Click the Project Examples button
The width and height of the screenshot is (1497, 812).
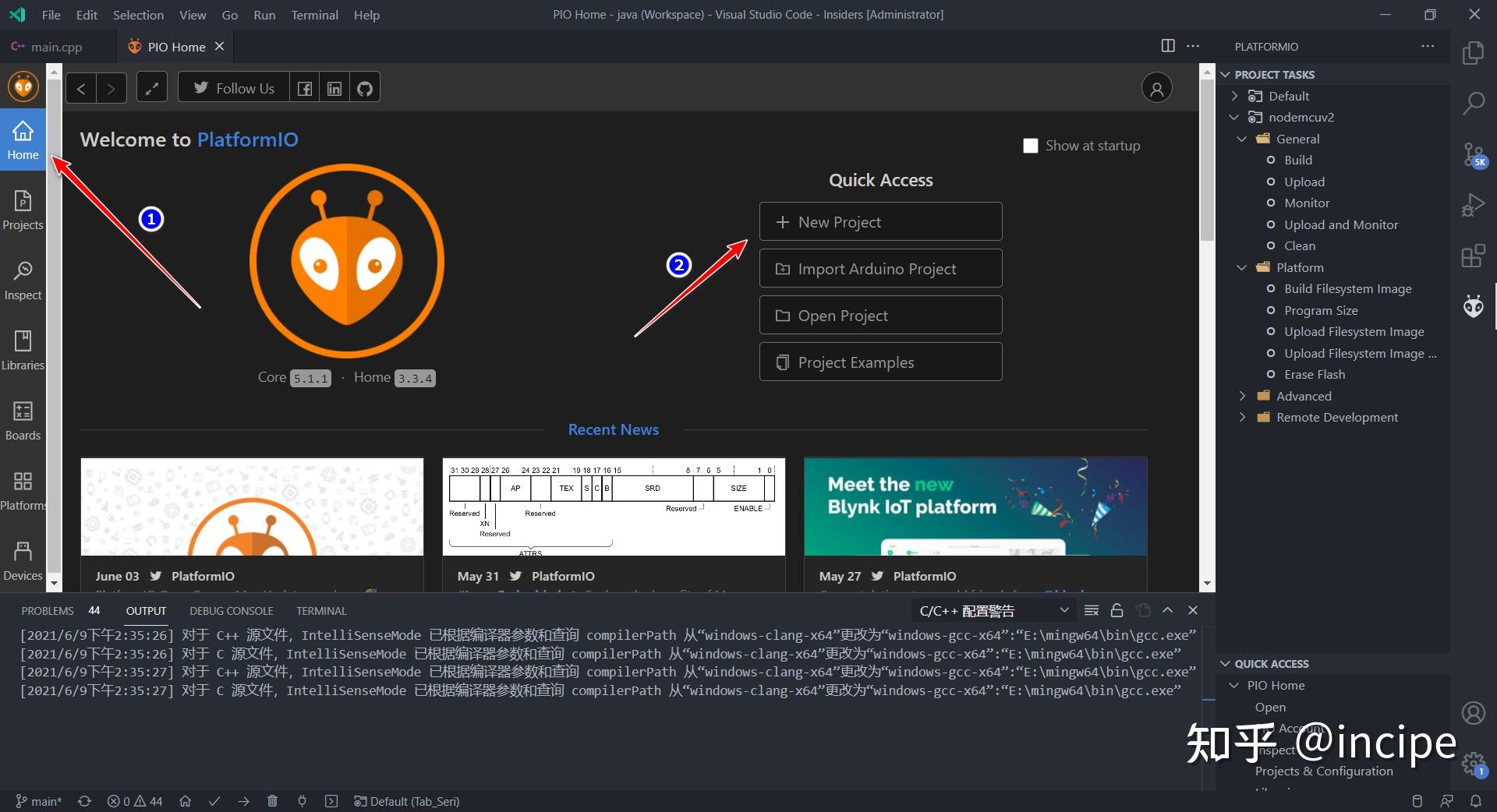click(881, 362)
